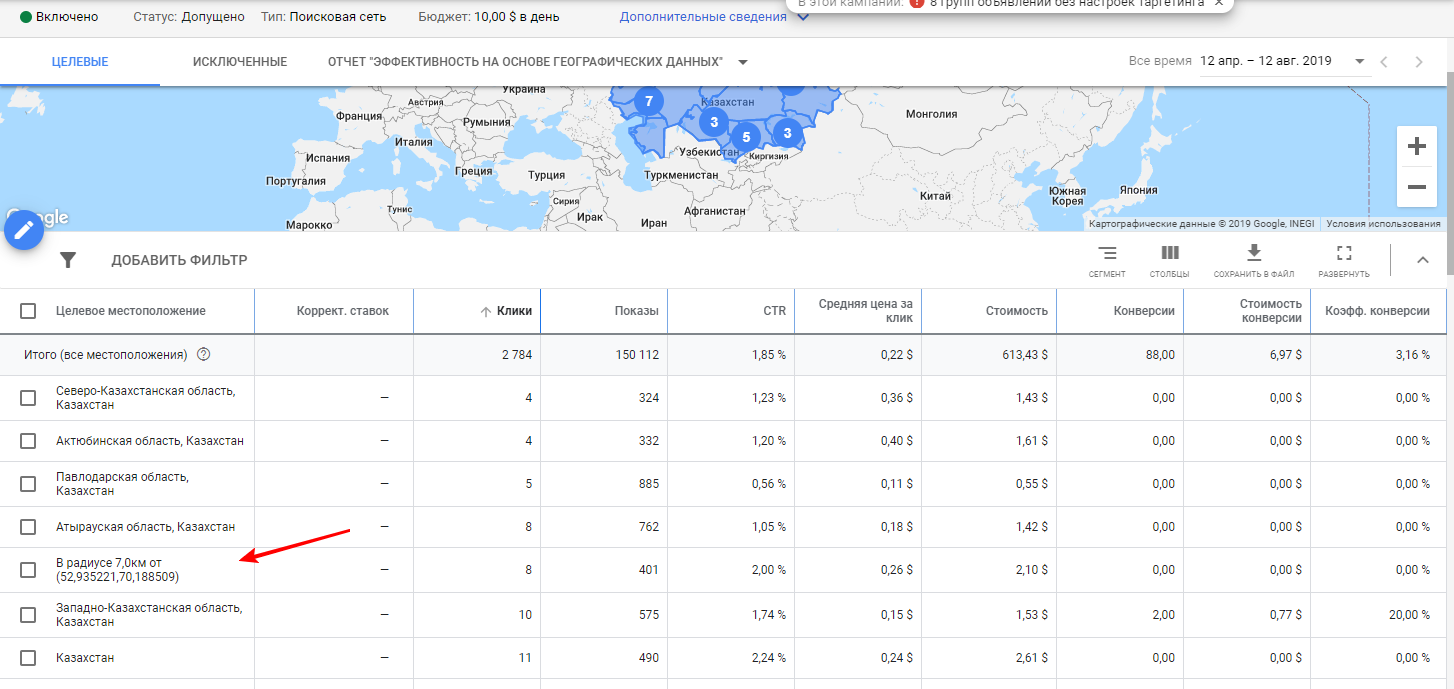
Task: Expand the geographic report dropdown arrow
Action: [743, 62]
